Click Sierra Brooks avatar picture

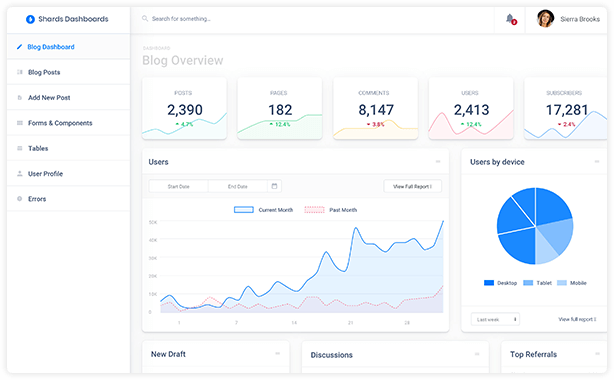point(545,18)
